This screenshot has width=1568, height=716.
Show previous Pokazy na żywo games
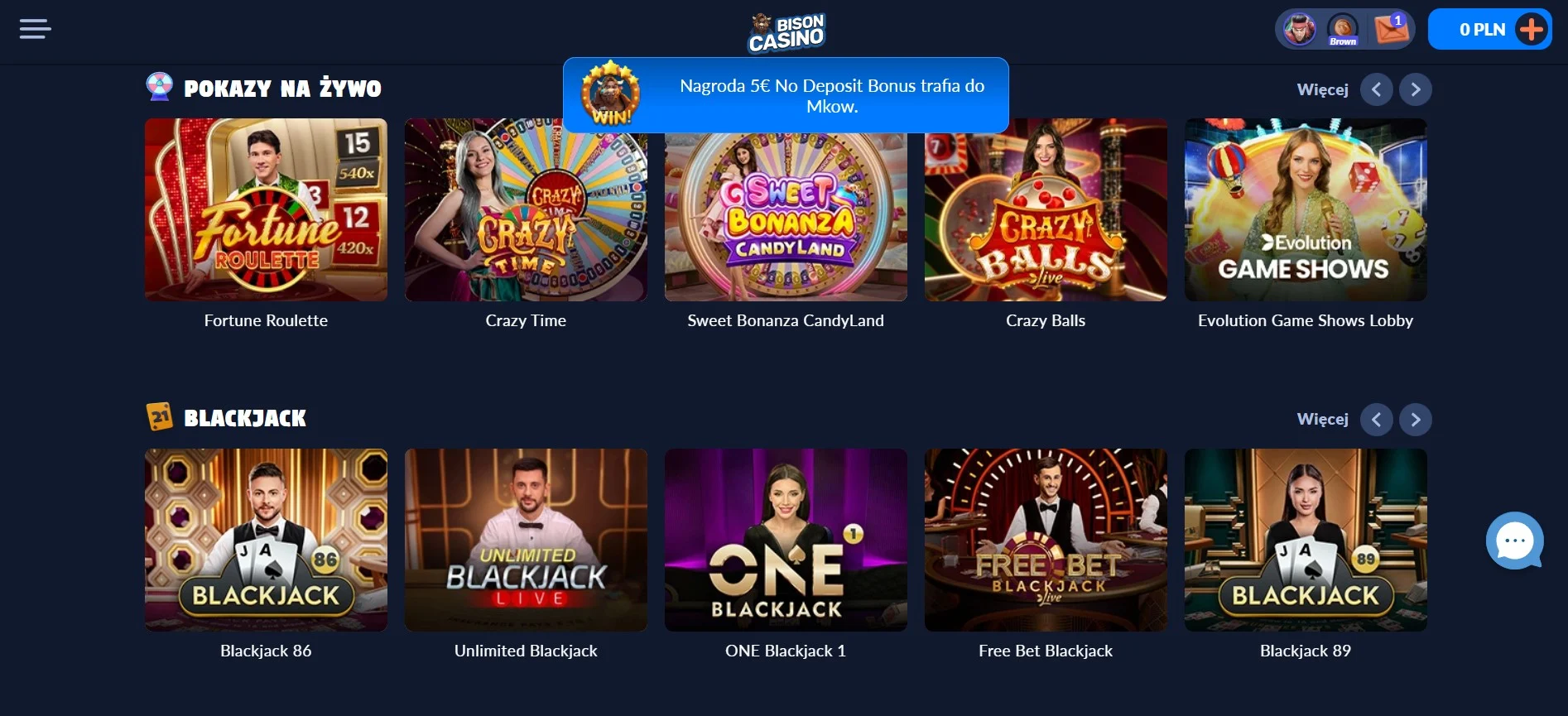pos(1376,89)
